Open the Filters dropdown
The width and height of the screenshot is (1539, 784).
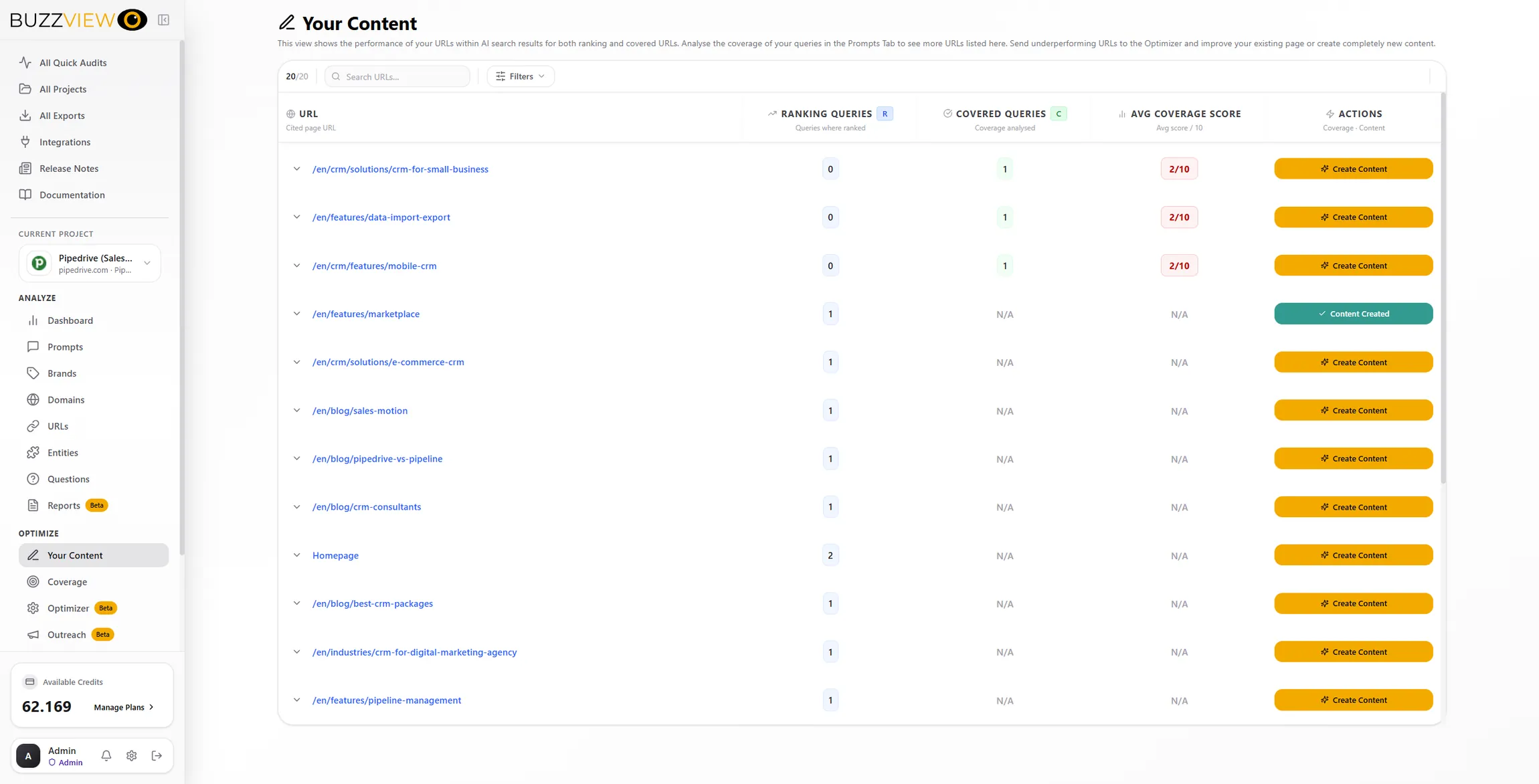tap(520, 76)
